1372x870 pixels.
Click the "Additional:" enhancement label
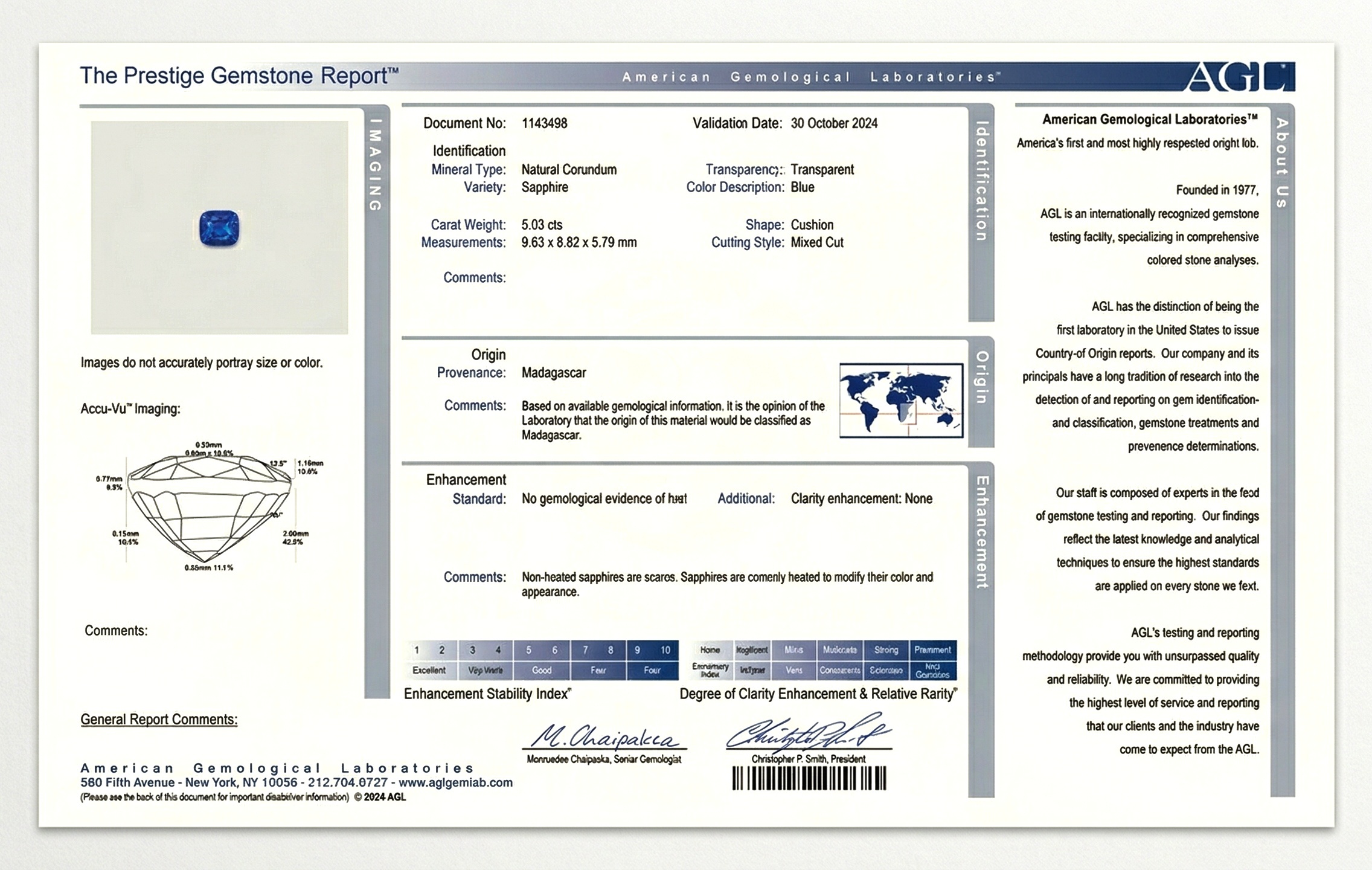point(746,499)
